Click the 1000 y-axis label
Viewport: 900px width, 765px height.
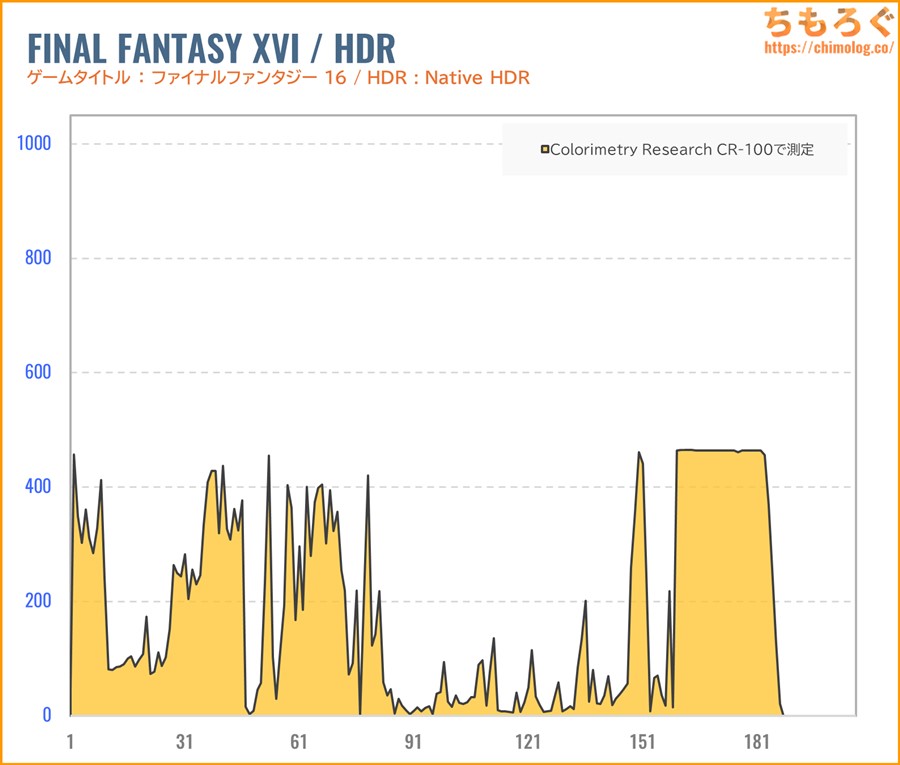tap(34, 143)
